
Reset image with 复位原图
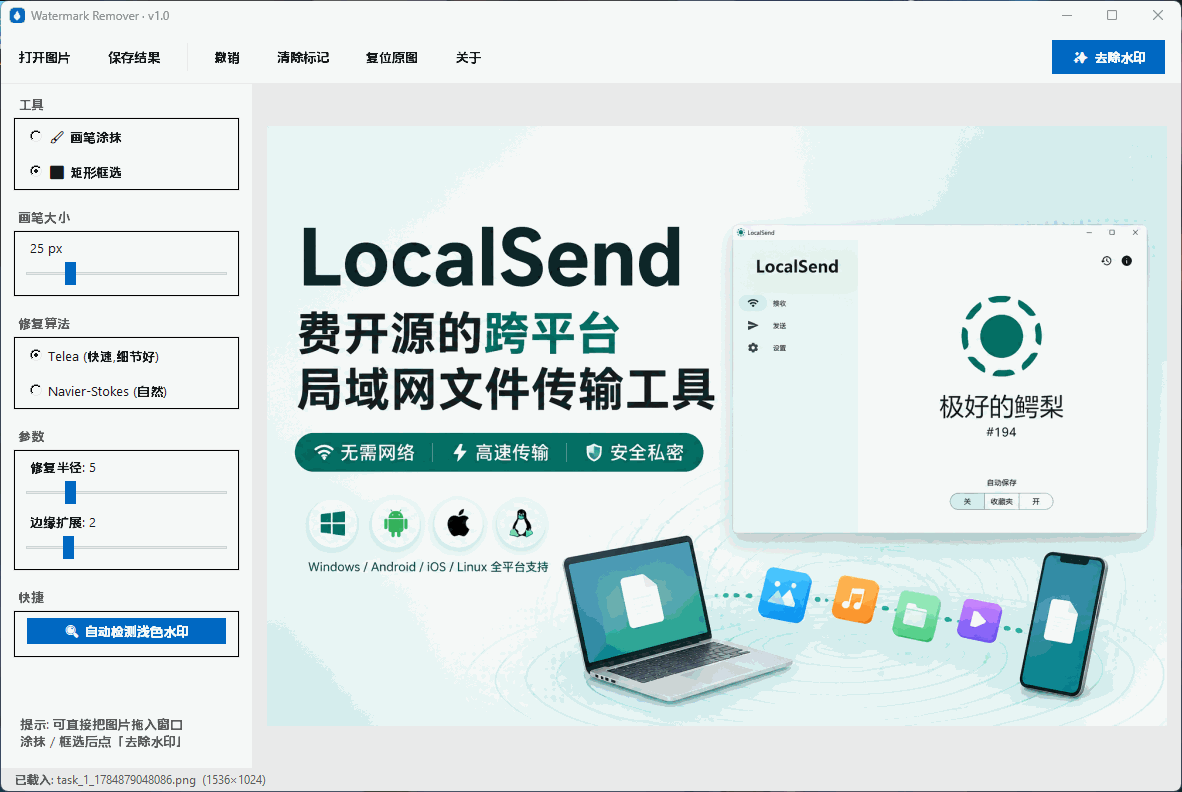coord(391,58)
